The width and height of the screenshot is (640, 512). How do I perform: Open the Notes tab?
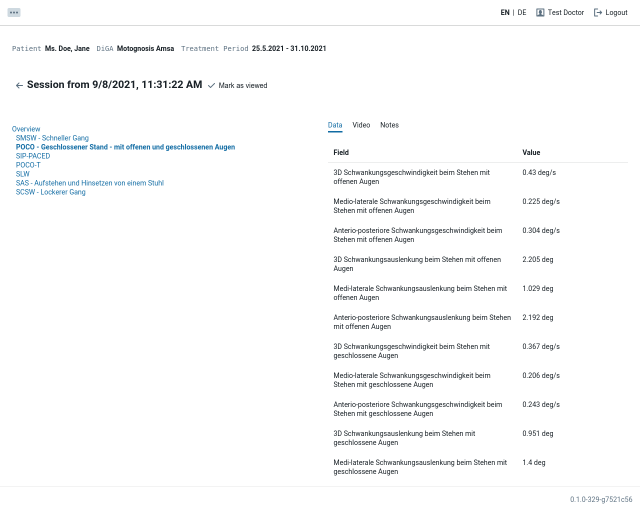[389, 125]
